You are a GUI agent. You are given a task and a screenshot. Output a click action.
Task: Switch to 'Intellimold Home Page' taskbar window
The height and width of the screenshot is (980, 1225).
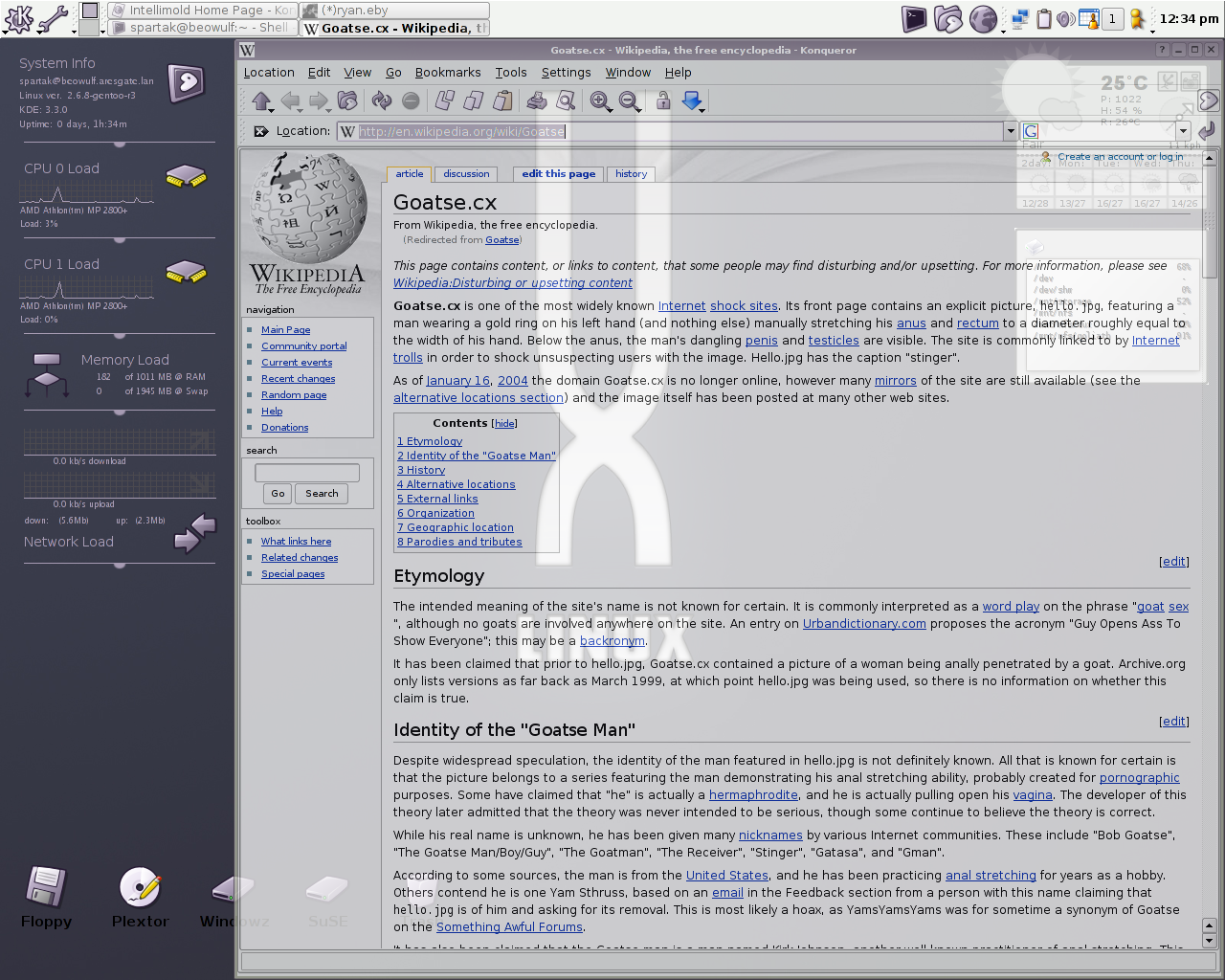click(x=202, y=10)
